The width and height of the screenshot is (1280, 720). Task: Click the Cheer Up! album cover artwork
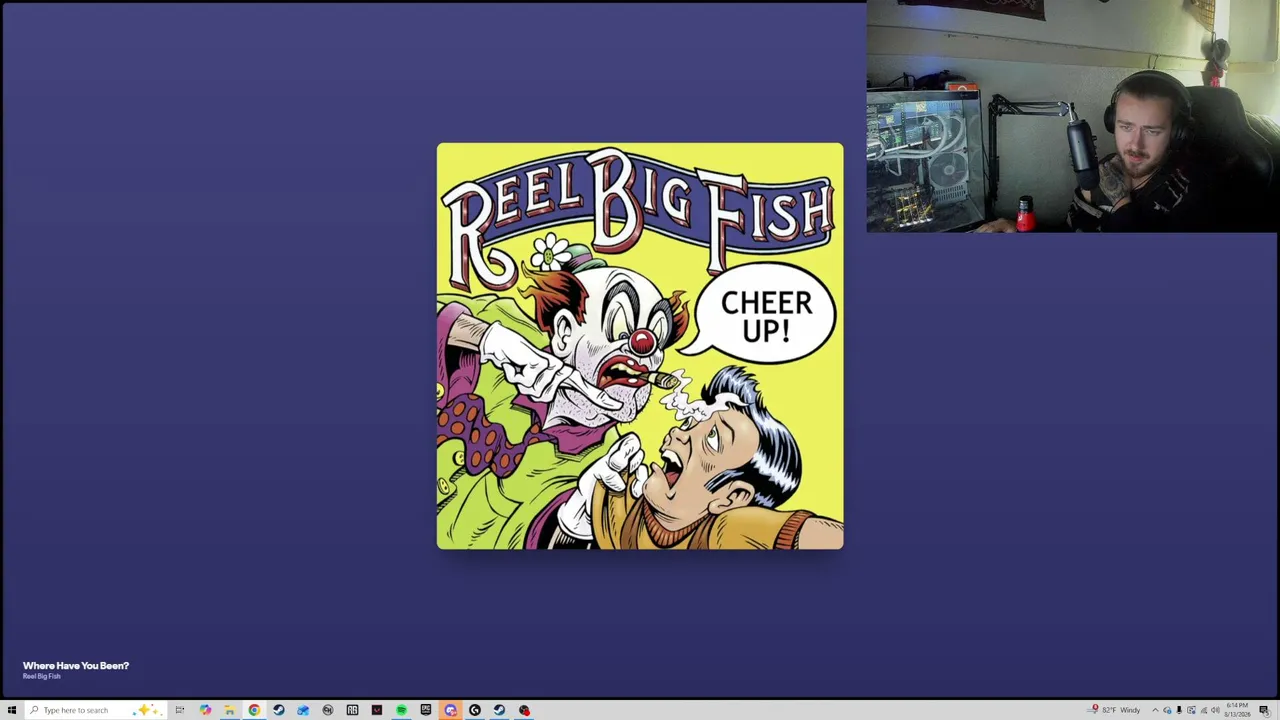coord(640,346)
